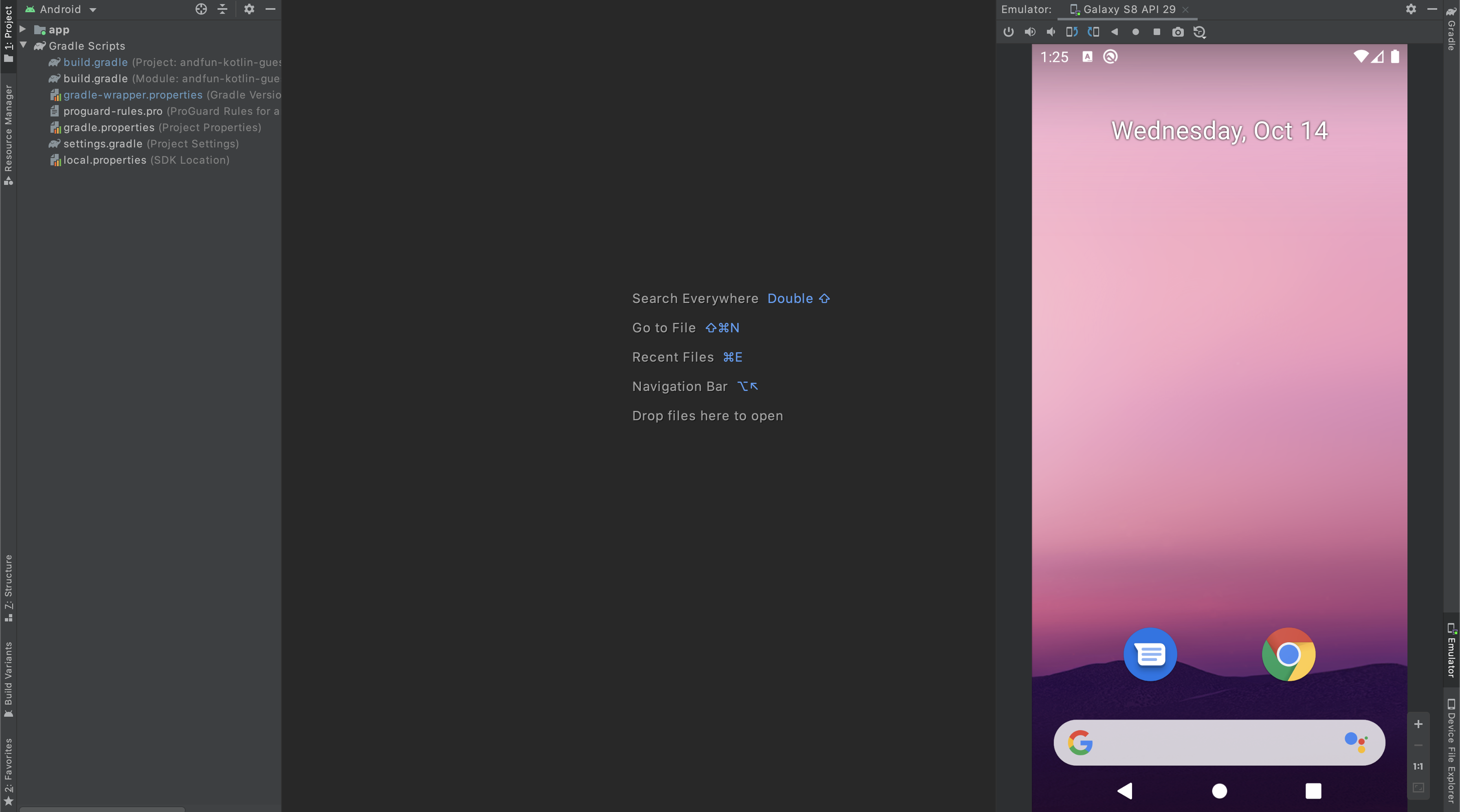Lower volume with the emulator volume down icon
This screenshot has width=1460, height=812.
[1051, 32]
